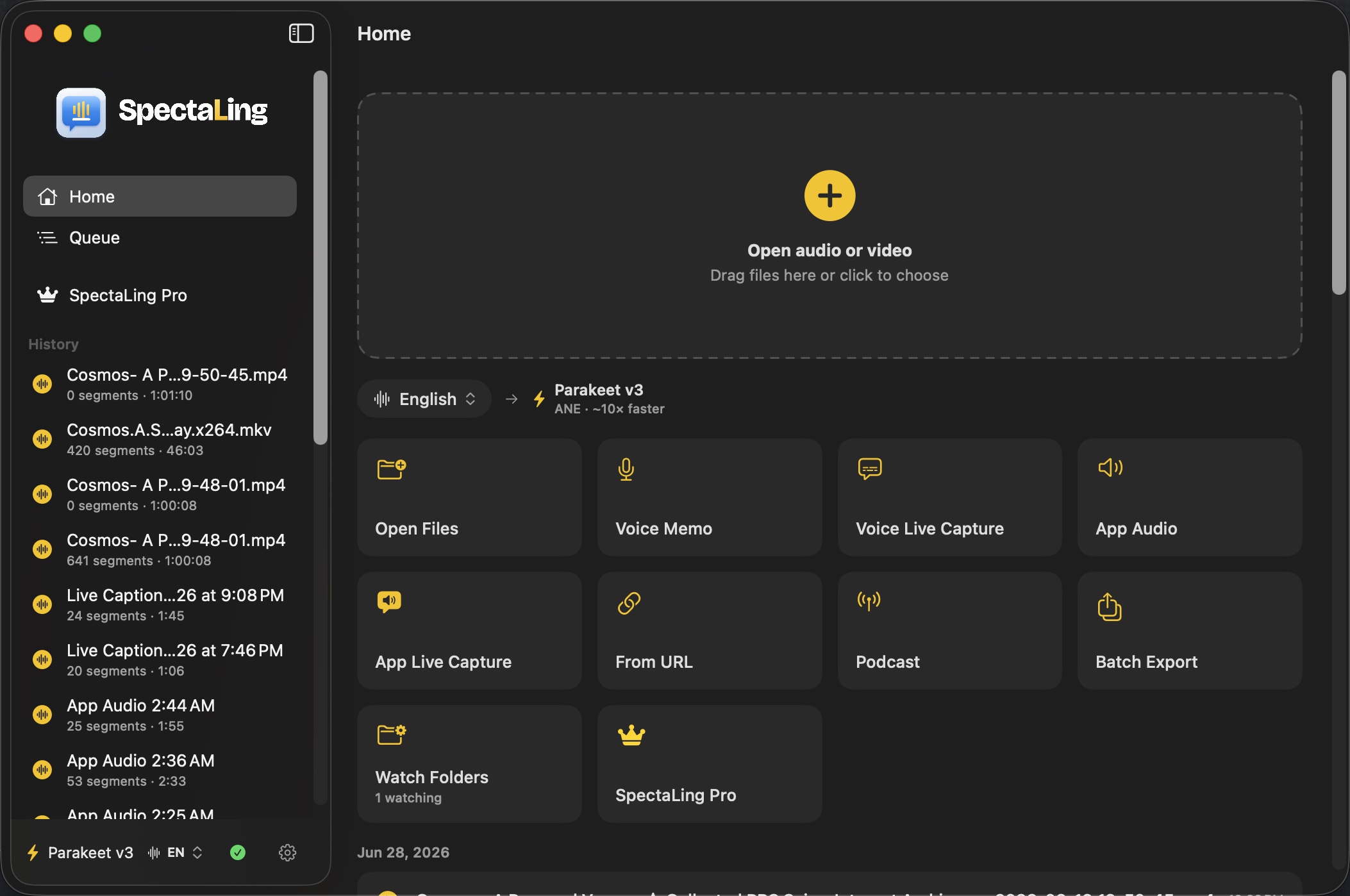Viewport: 1350px width, 896px height.
Task: Select the 'Jun 28, 2026' date heading
Action: point(403,852)
